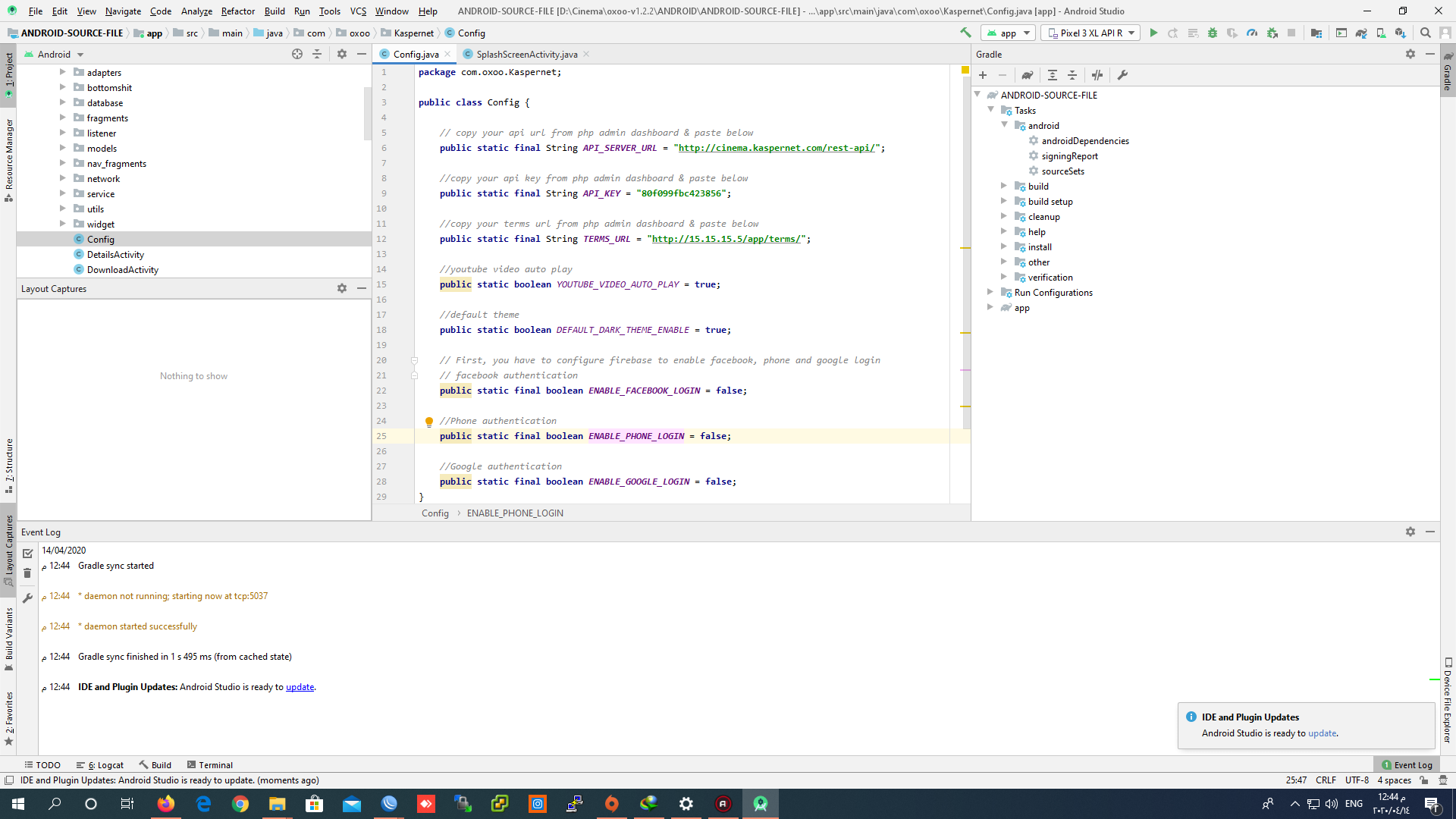Expand the build setup Gradle task group
Viewport: 1456px width, 819px height.
(1005, 201)
